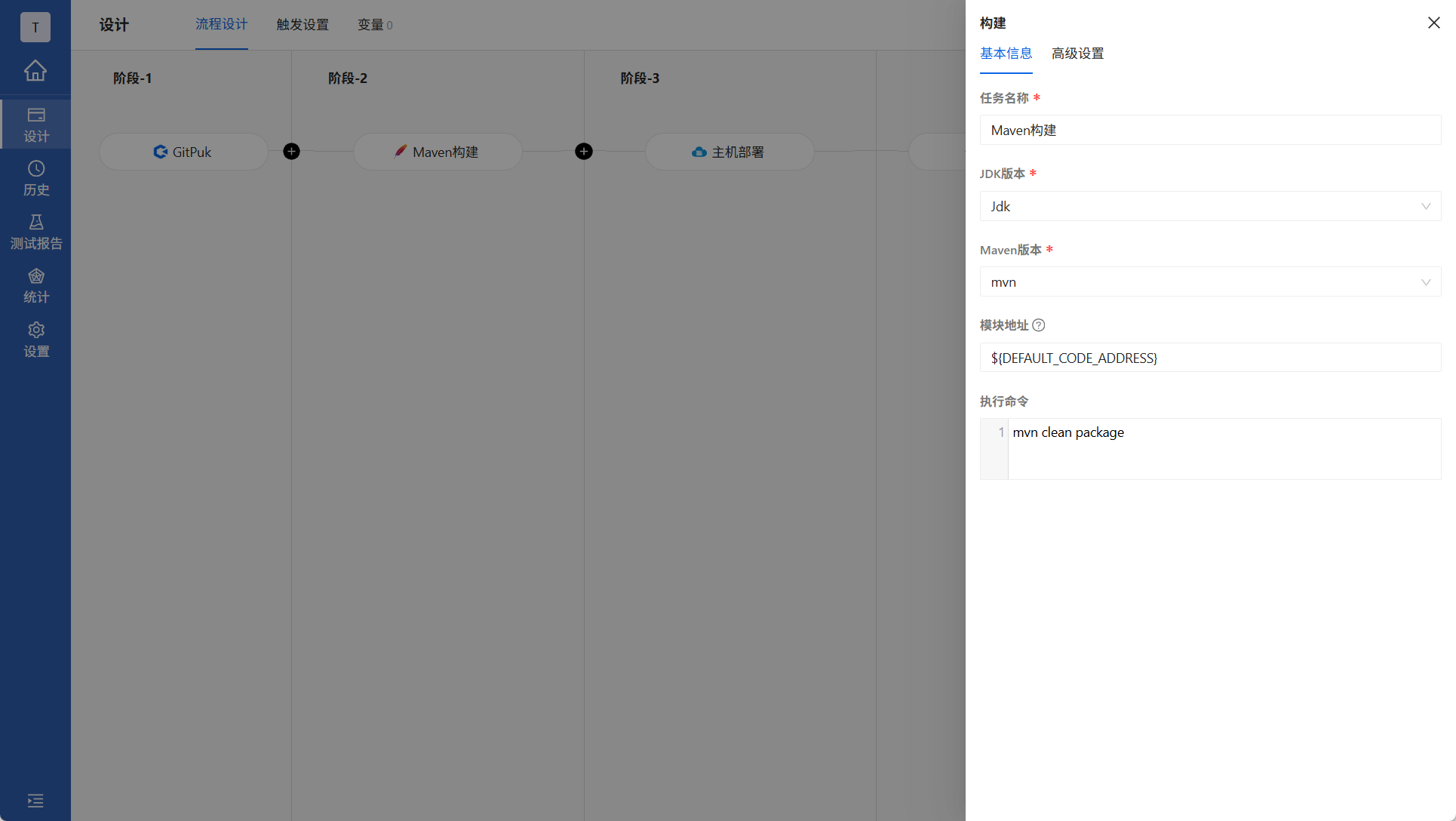Click the 任务名称 input field

pyautogui.click(x=1209, y=131)
